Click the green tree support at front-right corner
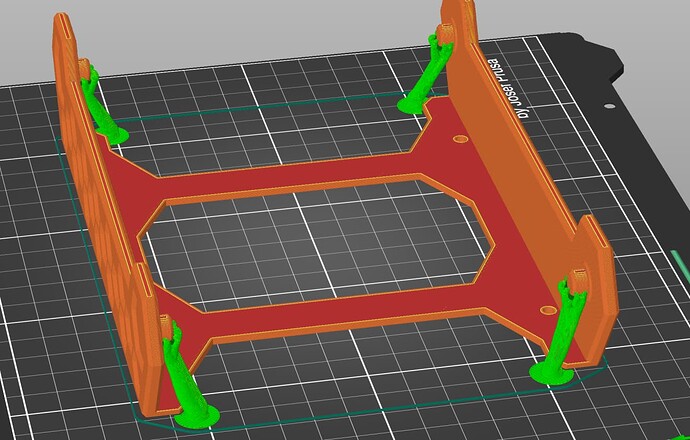This screenshot has height=440, width=690. point(560,334)
